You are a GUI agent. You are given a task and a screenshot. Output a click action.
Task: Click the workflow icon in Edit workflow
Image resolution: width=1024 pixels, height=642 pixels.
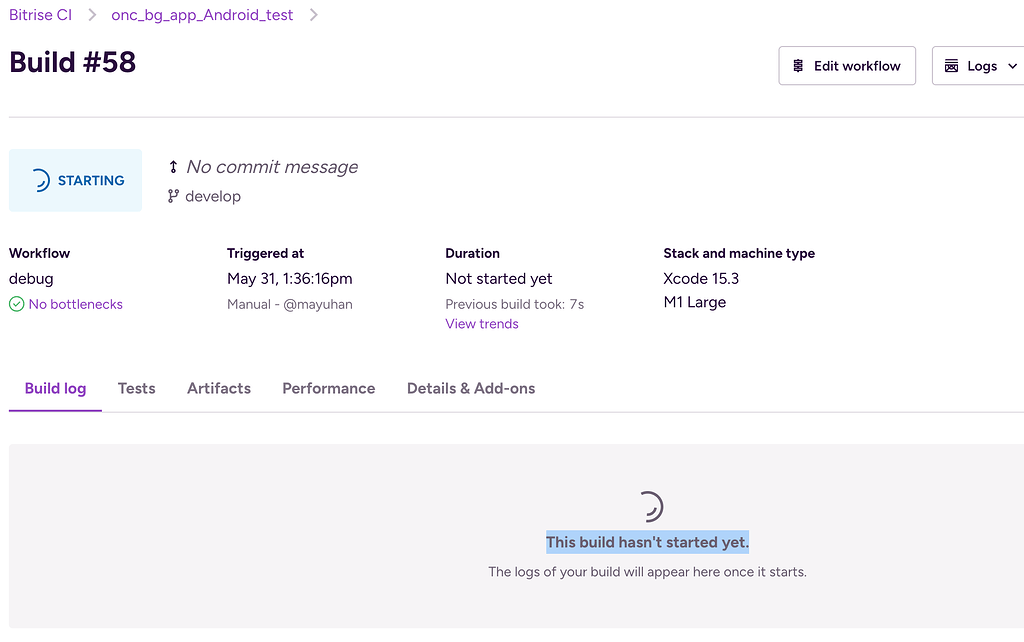tap(798, 66)
